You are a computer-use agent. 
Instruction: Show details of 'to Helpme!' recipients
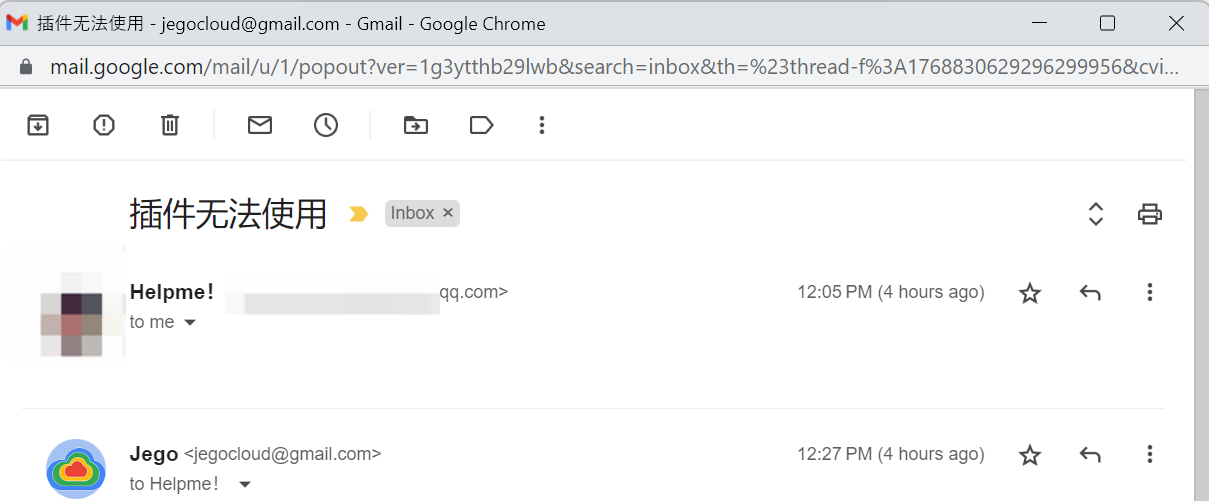coord(245,485)
